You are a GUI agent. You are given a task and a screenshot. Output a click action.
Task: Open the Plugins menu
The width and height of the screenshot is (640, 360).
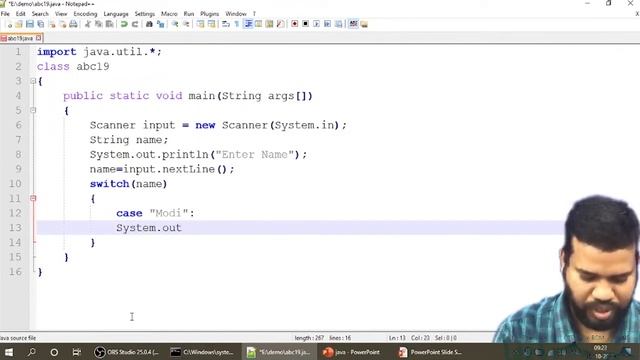click(209, 14)
